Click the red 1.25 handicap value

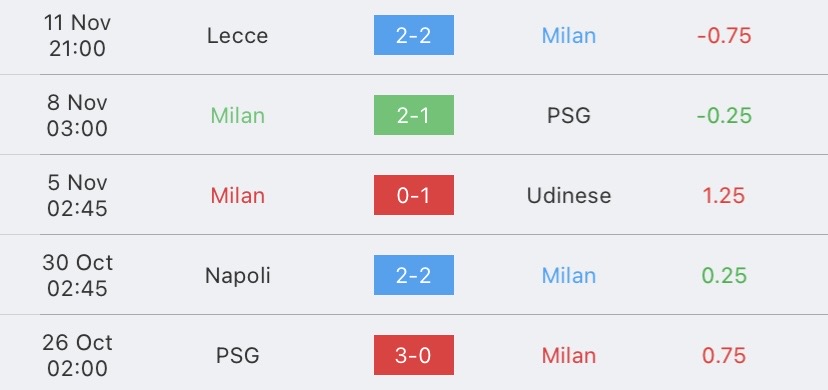pos(724,196)
